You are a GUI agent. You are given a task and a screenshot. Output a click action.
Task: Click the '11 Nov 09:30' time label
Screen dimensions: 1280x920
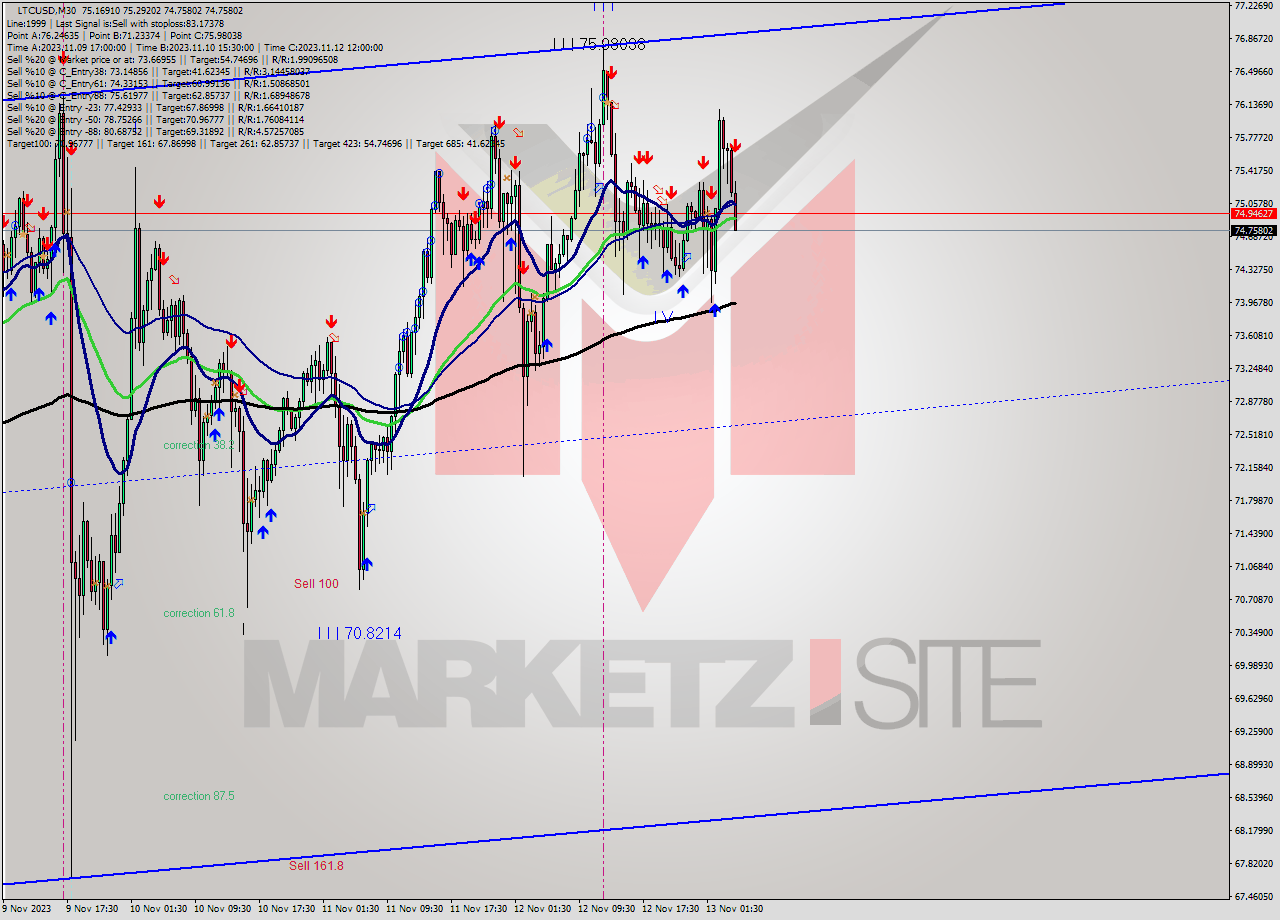tap(415, 909)
